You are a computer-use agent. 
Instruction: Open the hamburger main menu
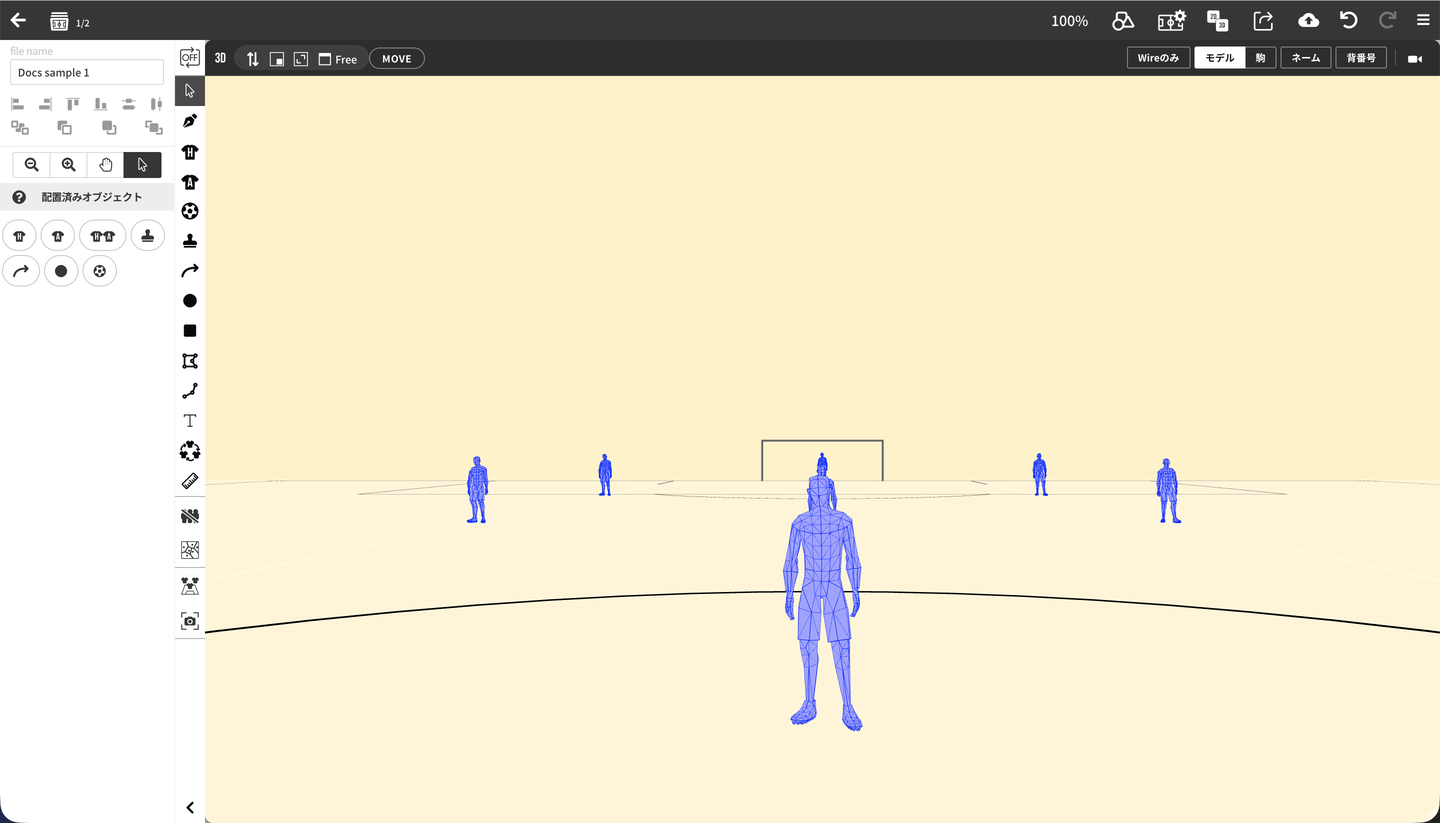click(1423, 20)
